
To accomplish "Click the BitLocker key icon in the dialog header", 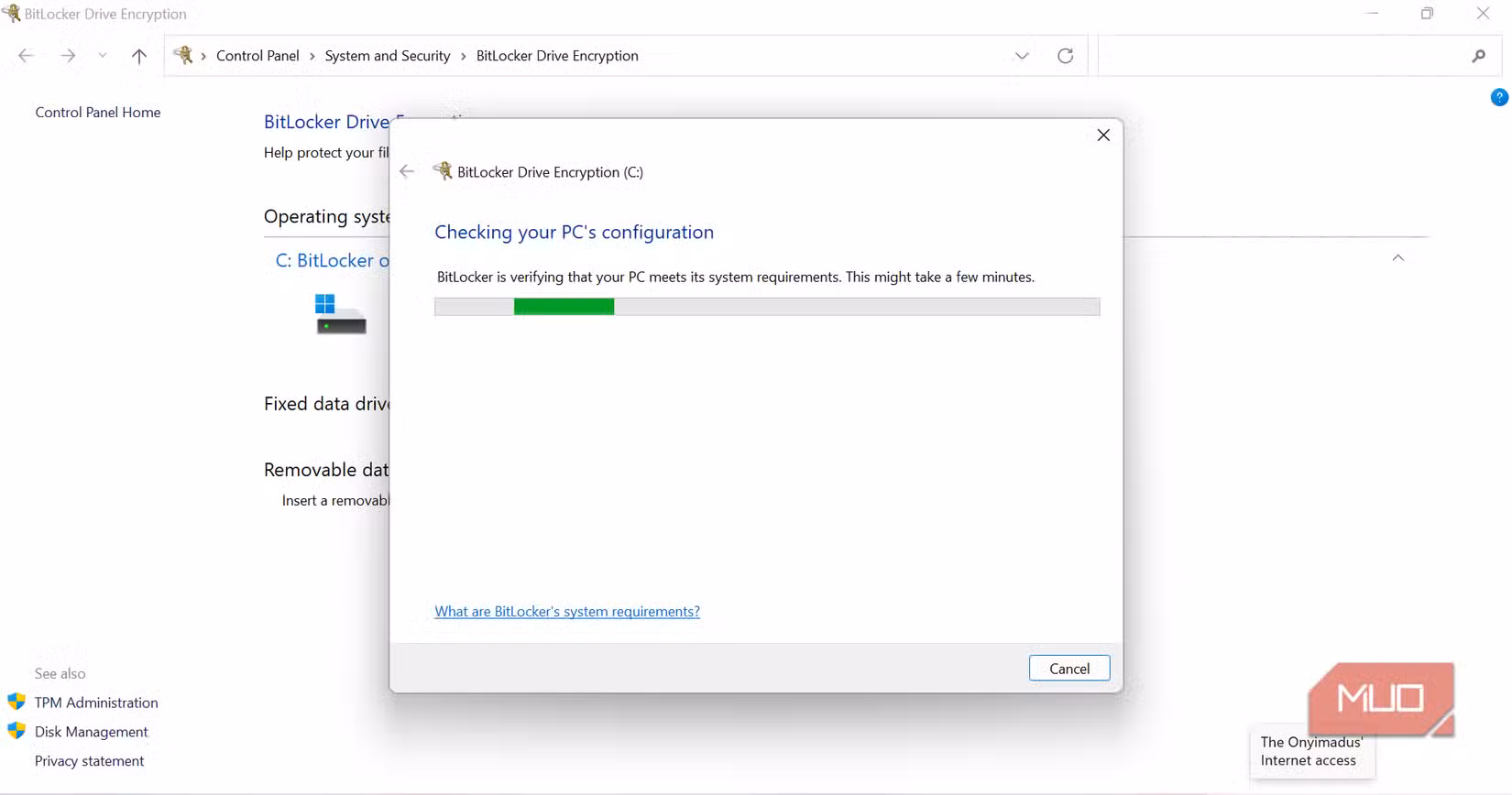I will [x=443, y=170].
